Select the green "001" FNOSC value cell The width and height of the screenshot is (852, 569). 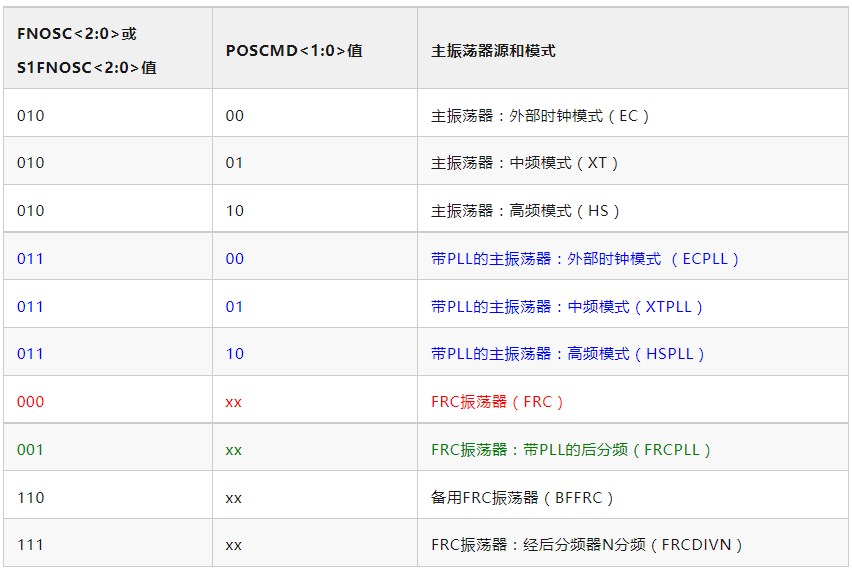[108, 447]
